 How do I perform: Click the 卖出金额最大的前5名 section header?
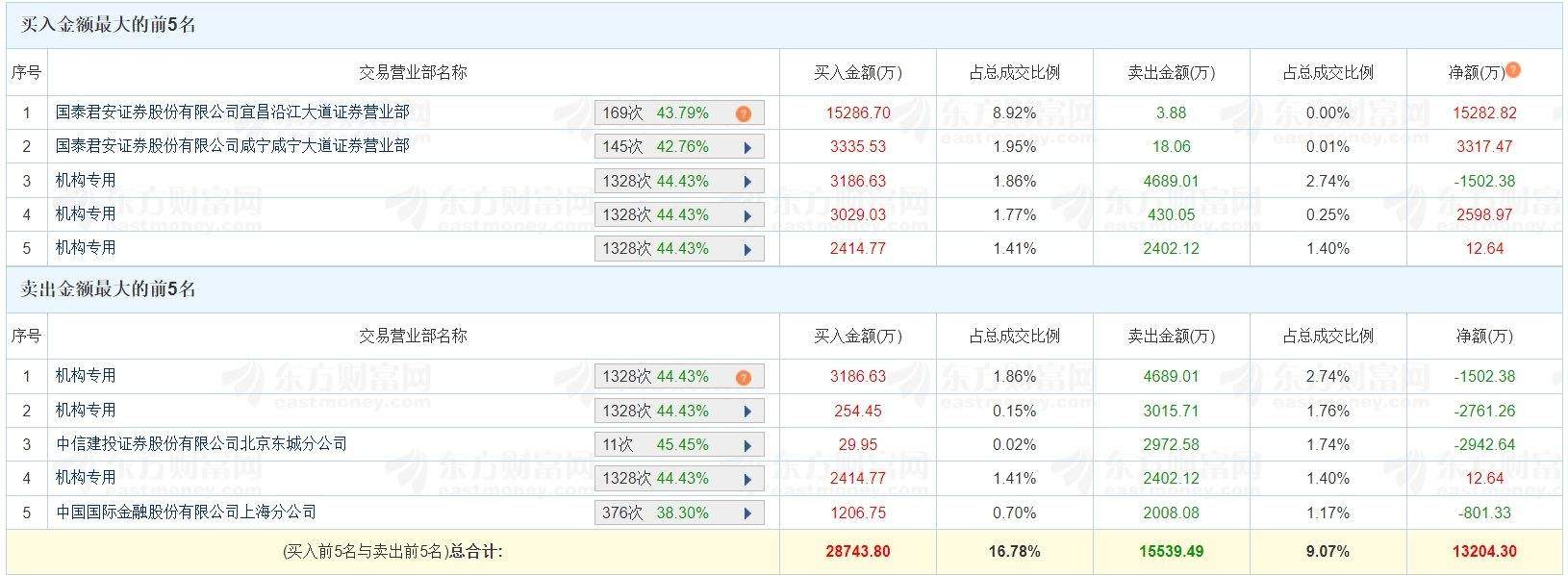(108, 289)
